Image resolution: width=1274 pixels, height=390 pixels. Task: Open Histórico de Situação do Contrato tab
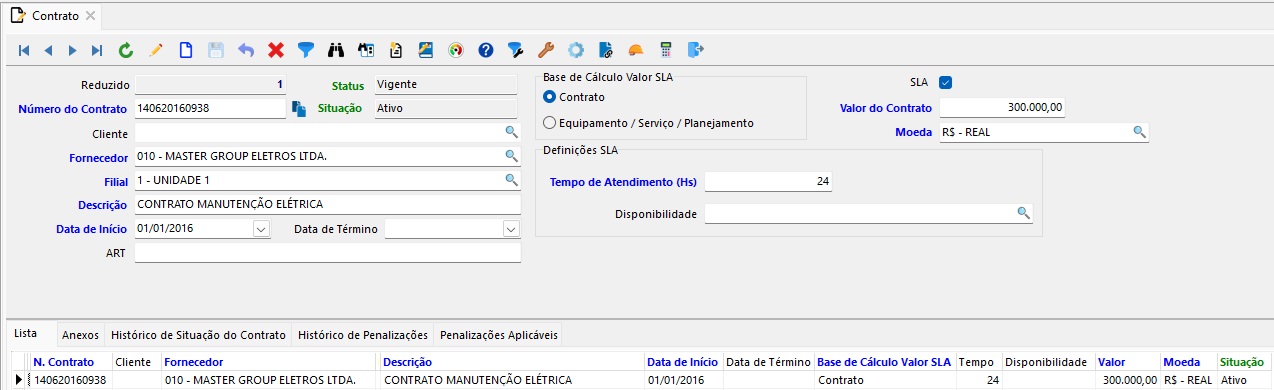click(x=199, y=335)
